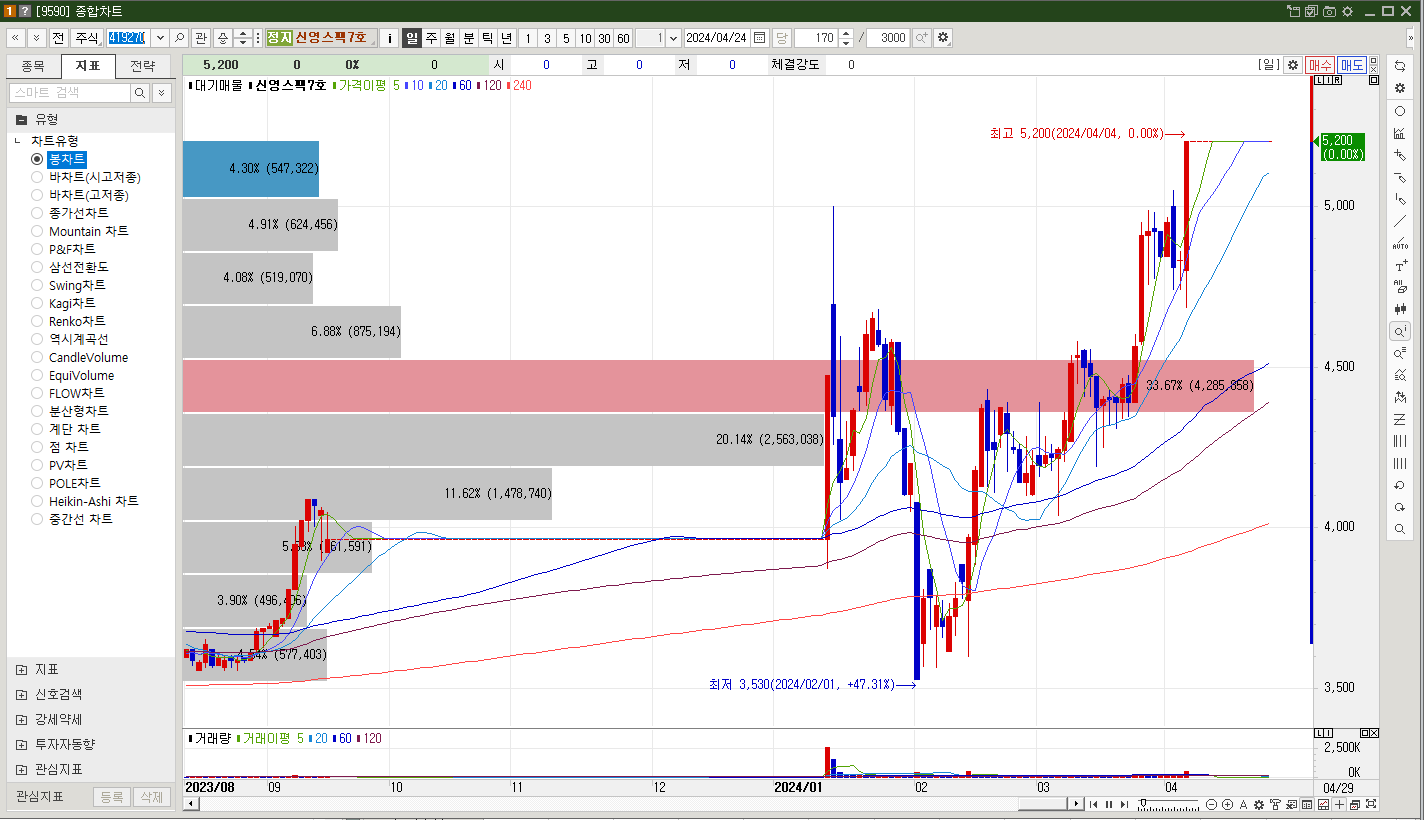Expand the 강세약세 tree section
The width and height of the screenshot is (1424, 820).
(x=22, y=719)
